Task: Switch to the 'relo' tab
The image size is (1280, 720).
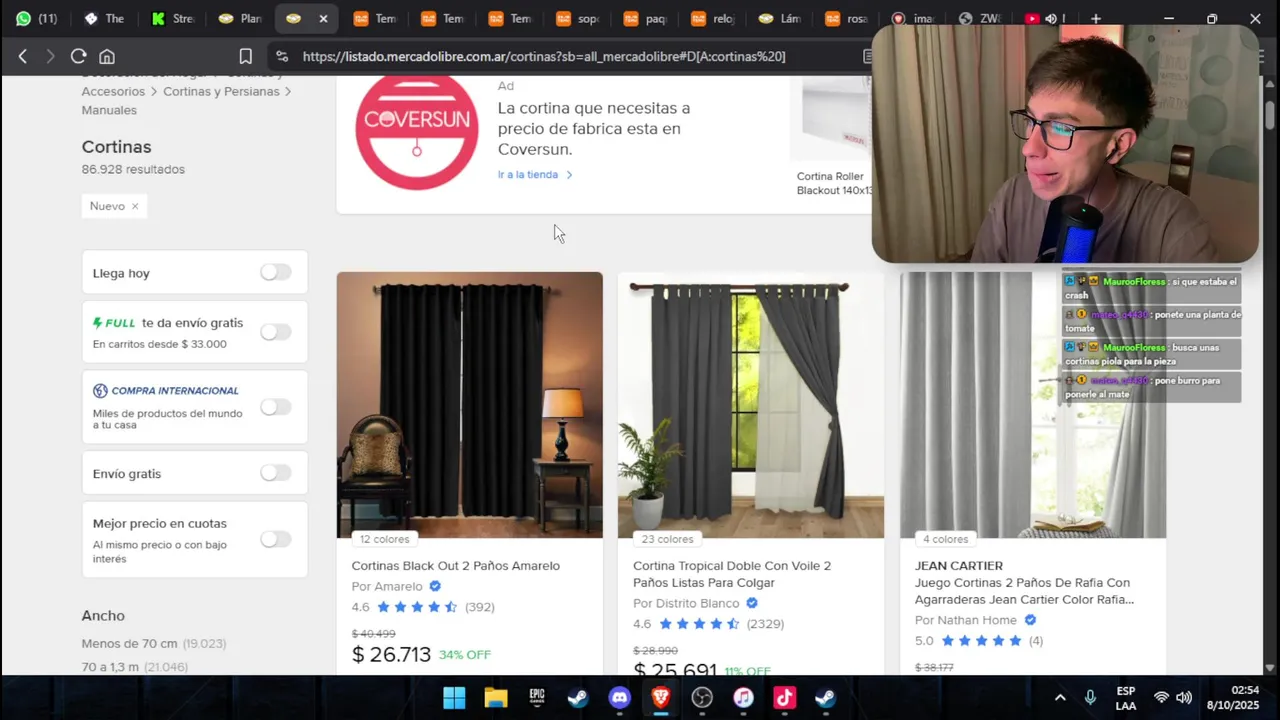Action: click(712, 19)
